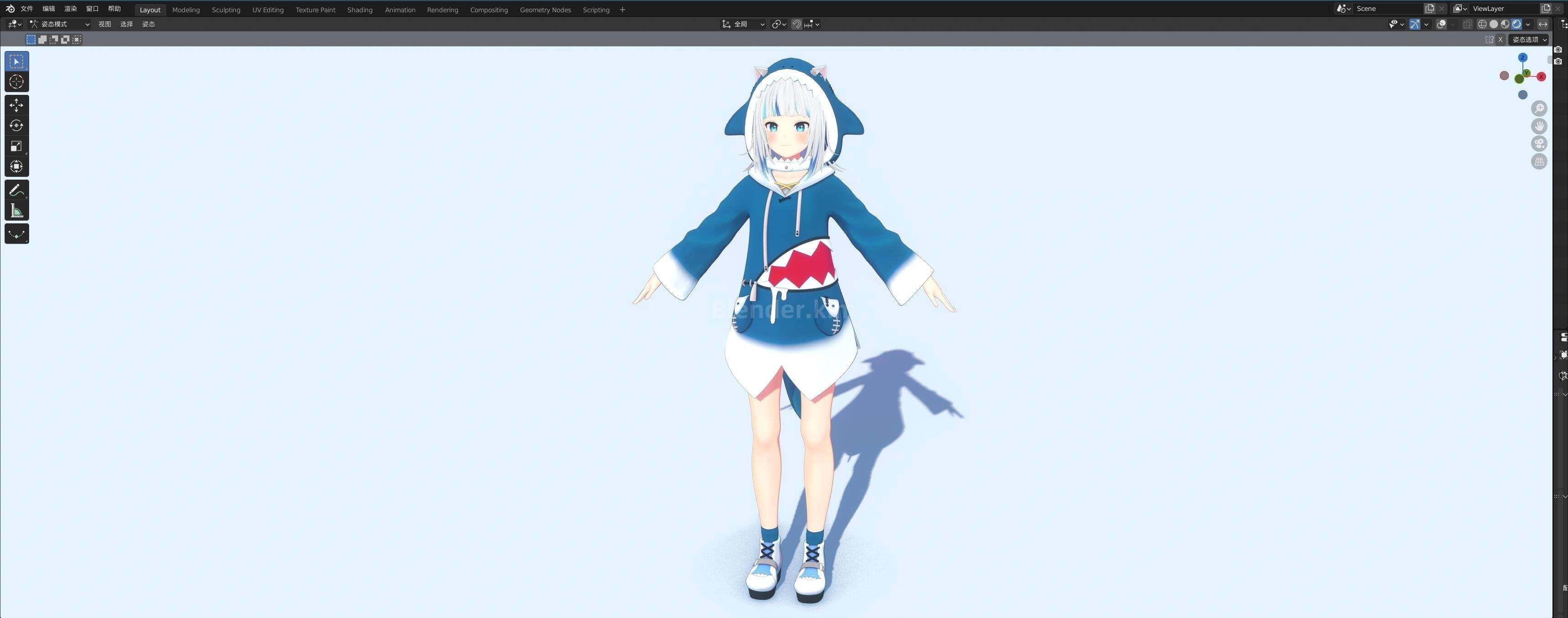The image size is (1568, 618).
Task: Toggle viewport overlays display
Action: (1441, 24)
